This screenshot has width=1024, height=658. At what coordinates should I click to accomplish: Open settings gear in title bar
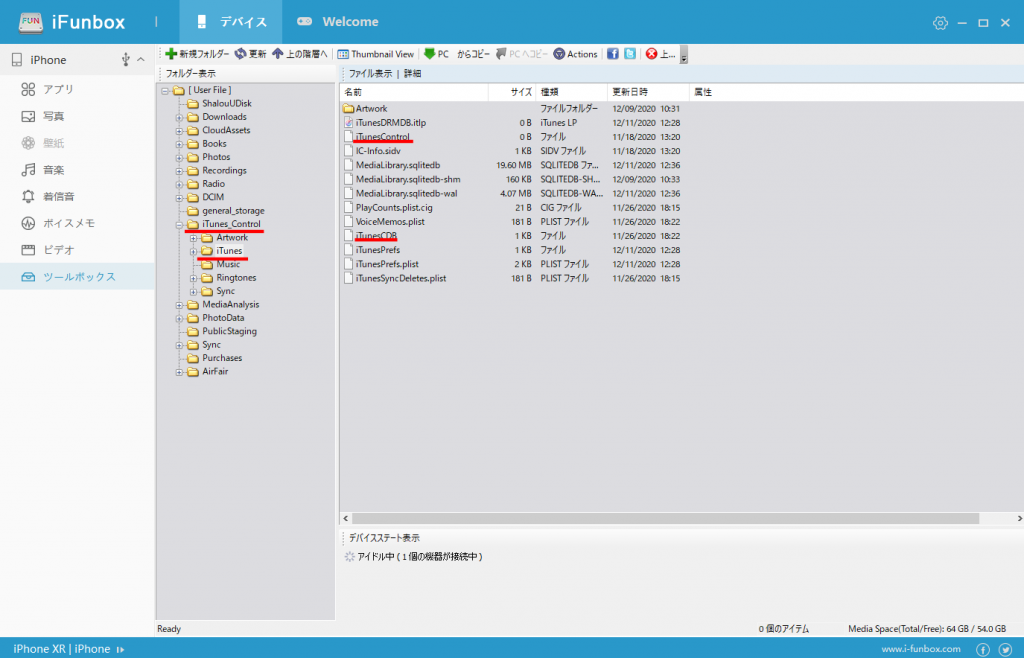(x=940, y=23)
